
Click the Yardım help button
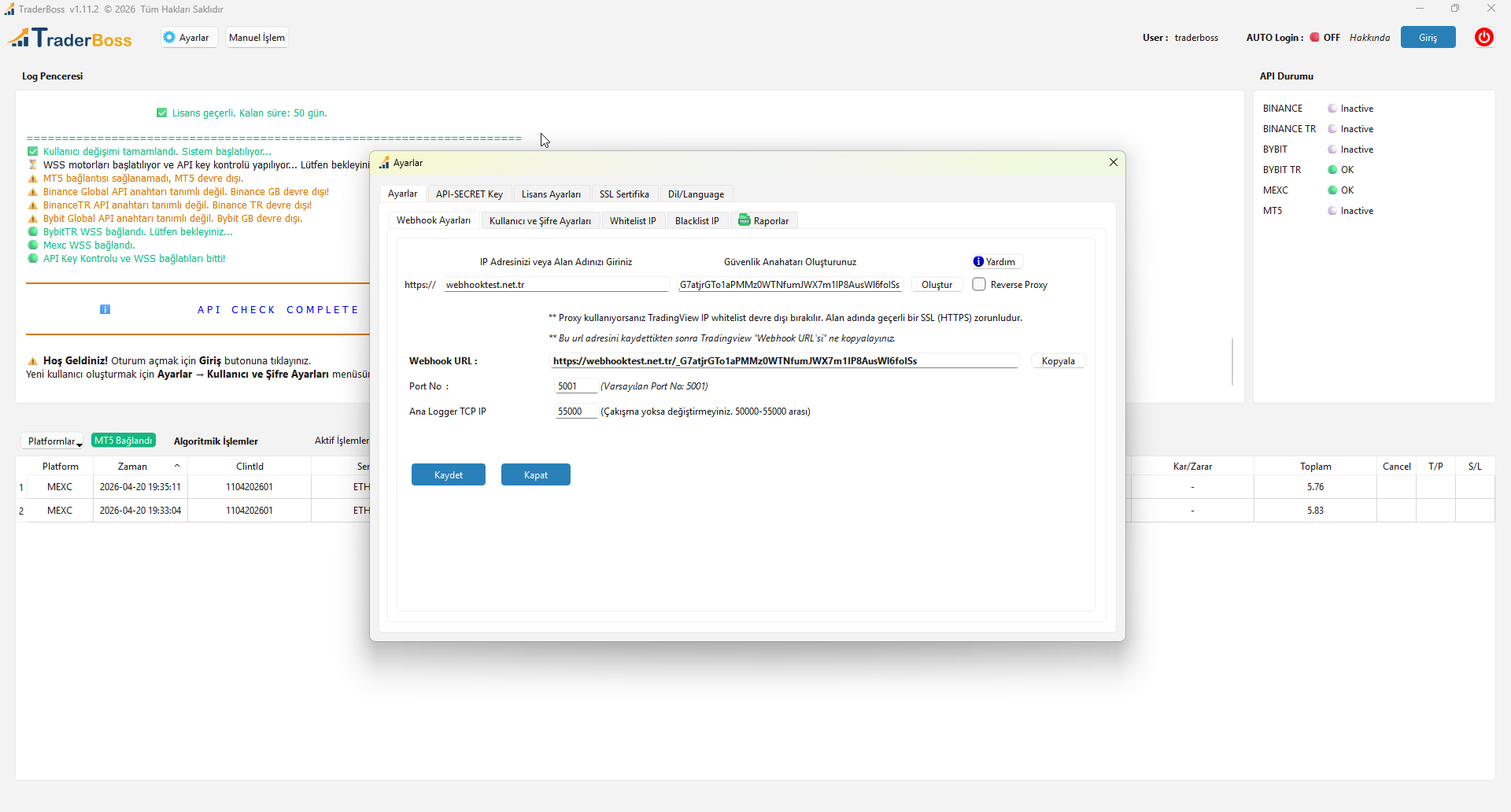[x=996, y=261]
